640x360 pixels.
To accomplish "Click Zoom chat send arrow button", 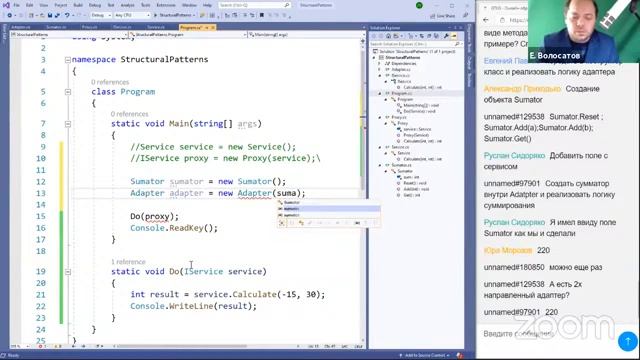I will tap(627, 341).
